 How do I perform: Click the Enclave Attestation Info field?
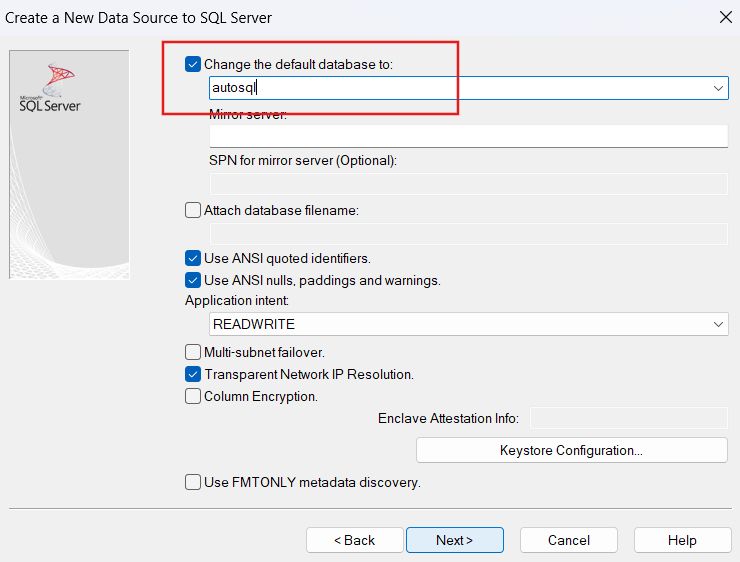point(629,418)
